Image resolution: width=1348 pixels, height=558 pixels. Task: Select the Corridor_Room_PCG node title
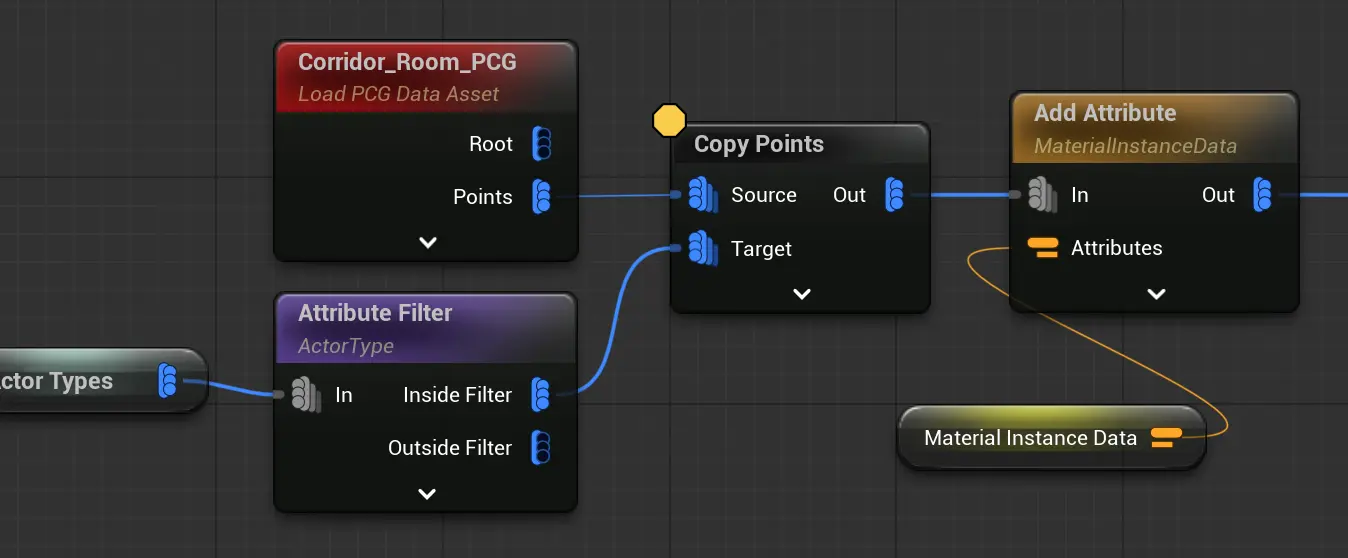tap(407, 62)
